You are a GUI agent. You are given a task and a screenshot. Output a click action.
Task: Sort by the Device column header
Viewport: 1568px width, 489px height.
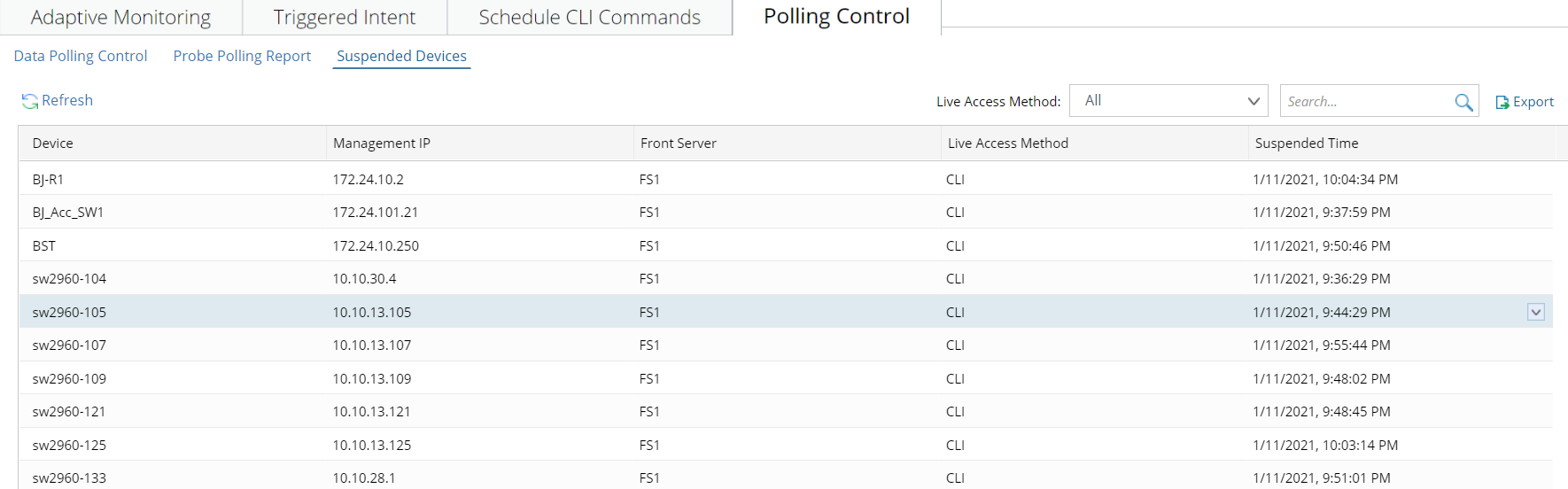click(53, 144)
